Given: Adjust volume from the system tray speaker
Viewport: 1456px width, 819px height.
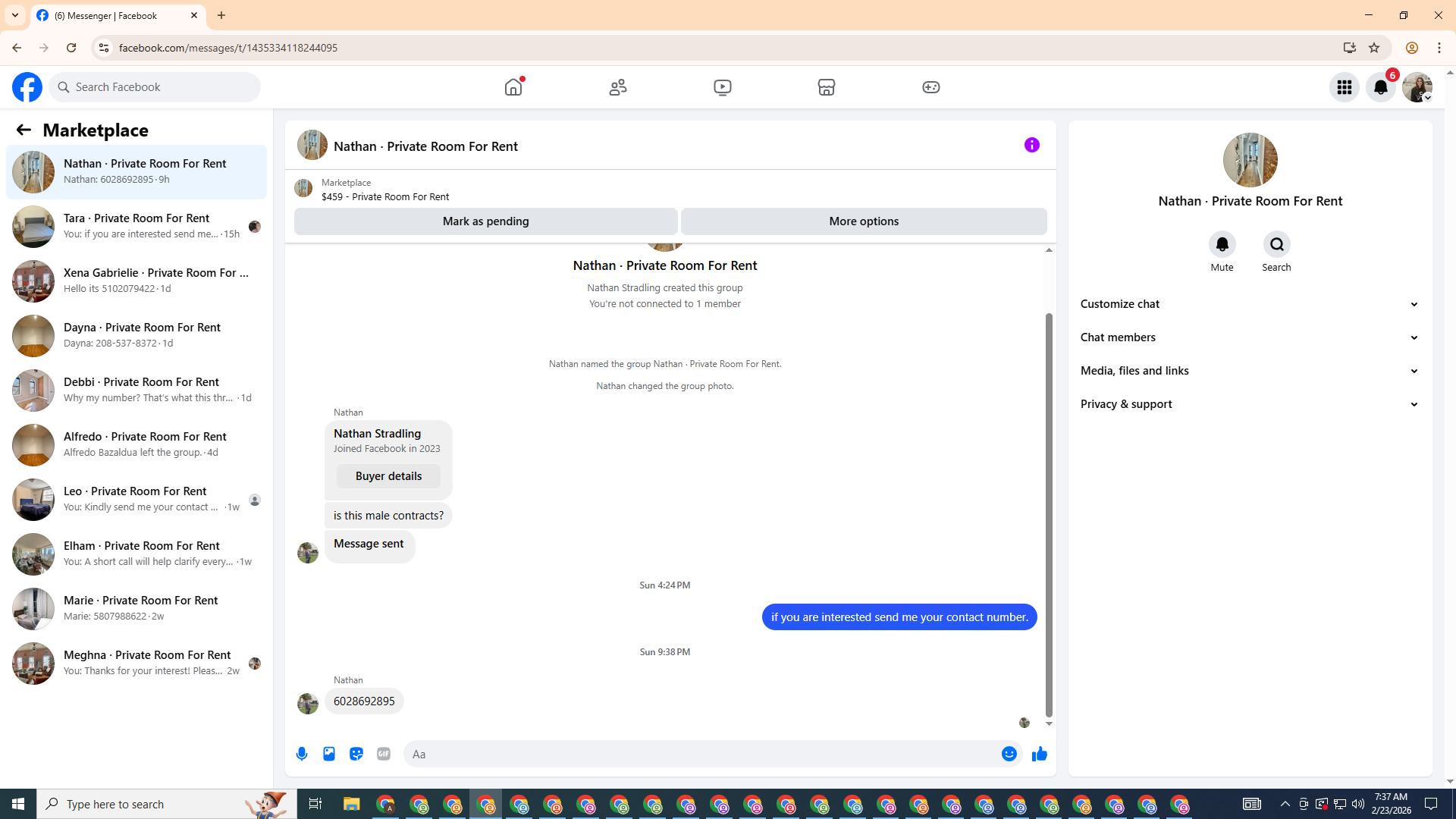Looking at the screenshot, I should (1358, 804).
